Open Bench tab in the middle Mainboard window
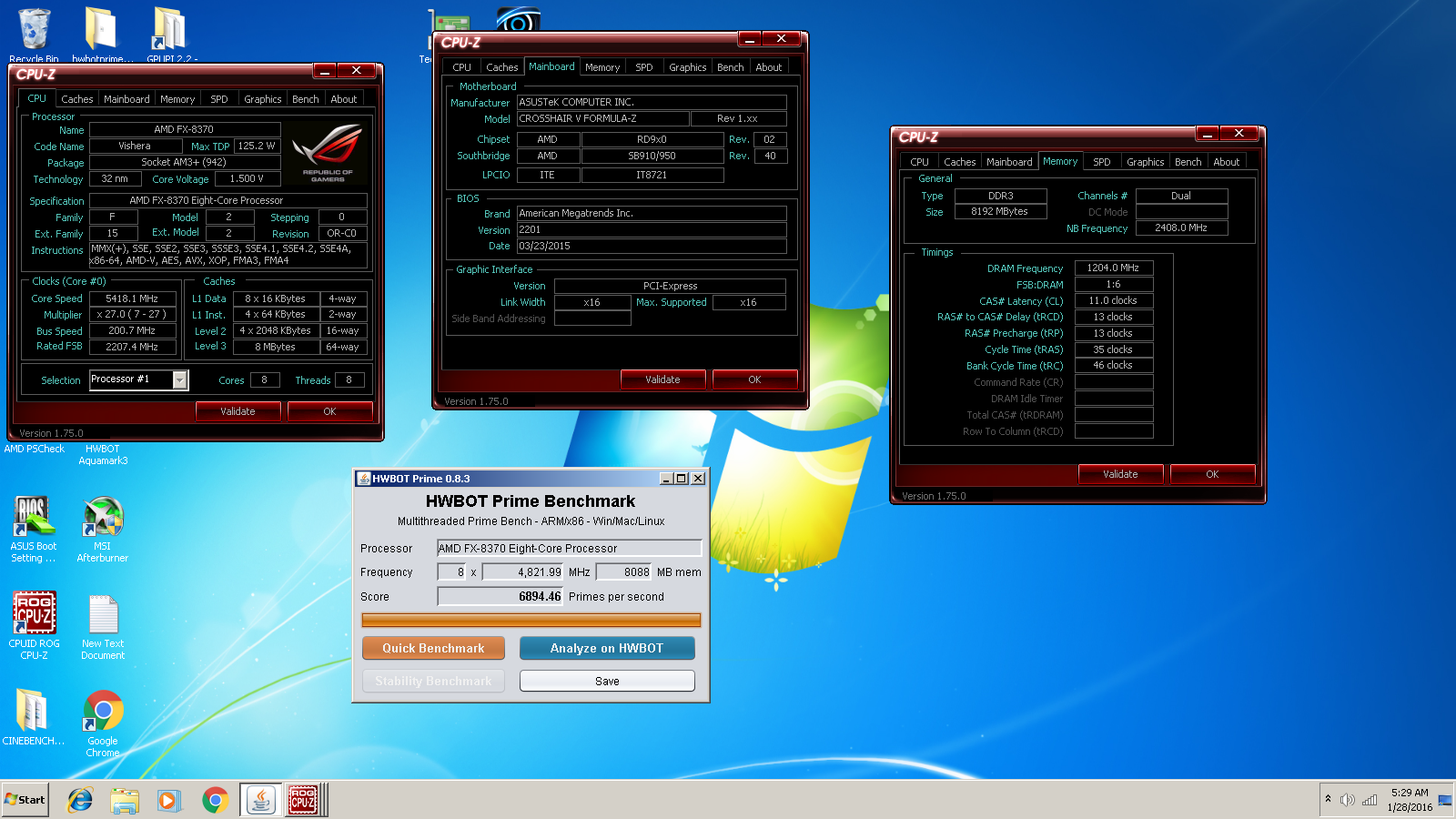Screen dimensions: 1456x819 point(731,67)
